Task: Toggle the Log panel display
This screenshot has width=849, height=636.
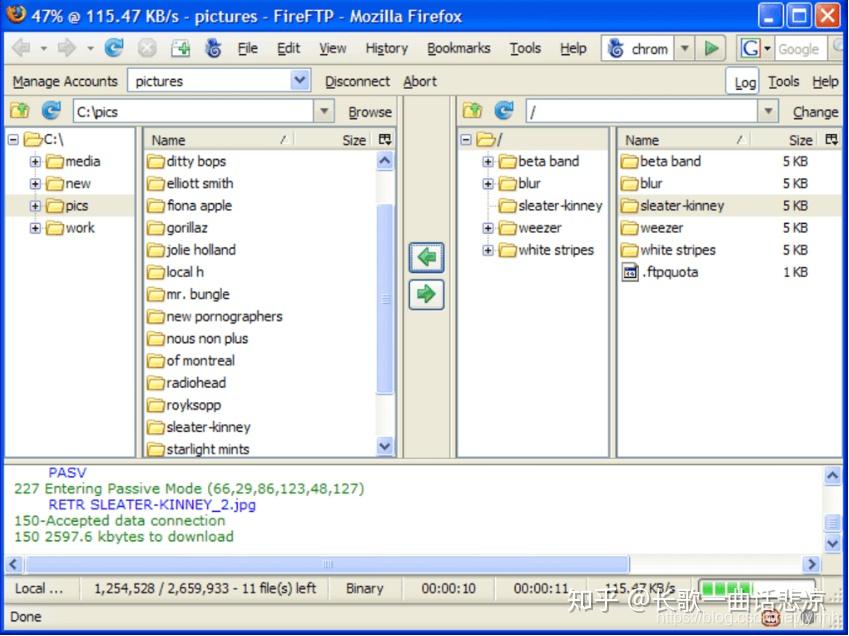Action: point(743,81)
